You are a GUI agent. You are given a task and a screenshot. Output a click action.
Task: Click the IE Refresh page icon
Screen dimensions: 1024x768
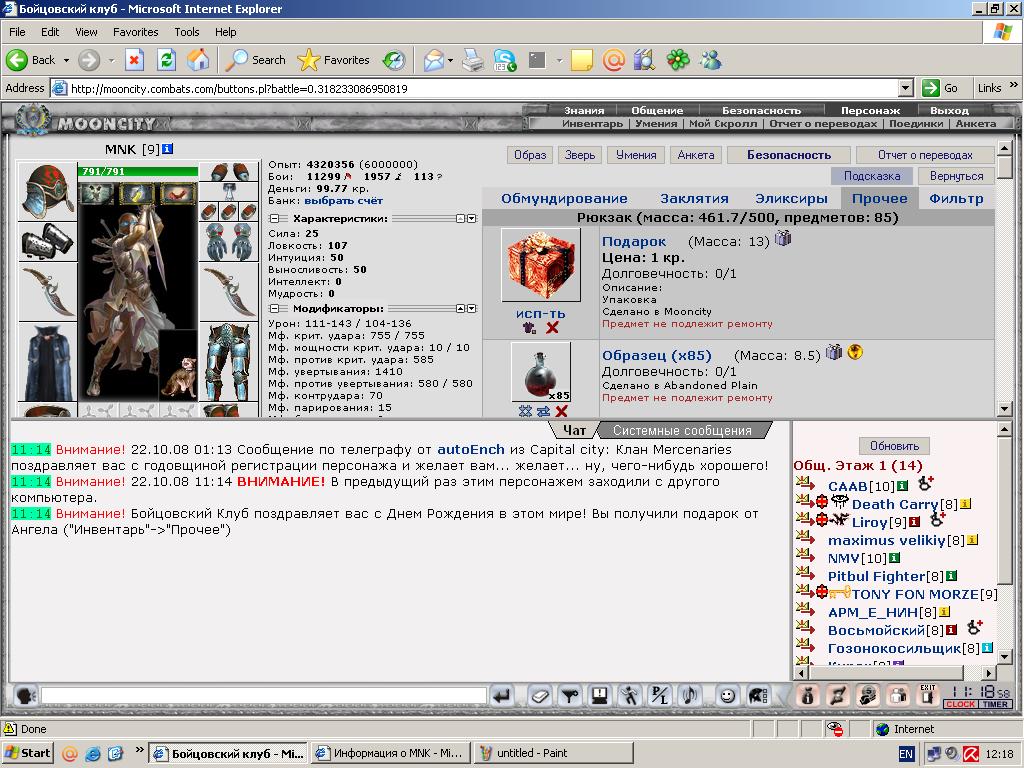pos(167,60)
